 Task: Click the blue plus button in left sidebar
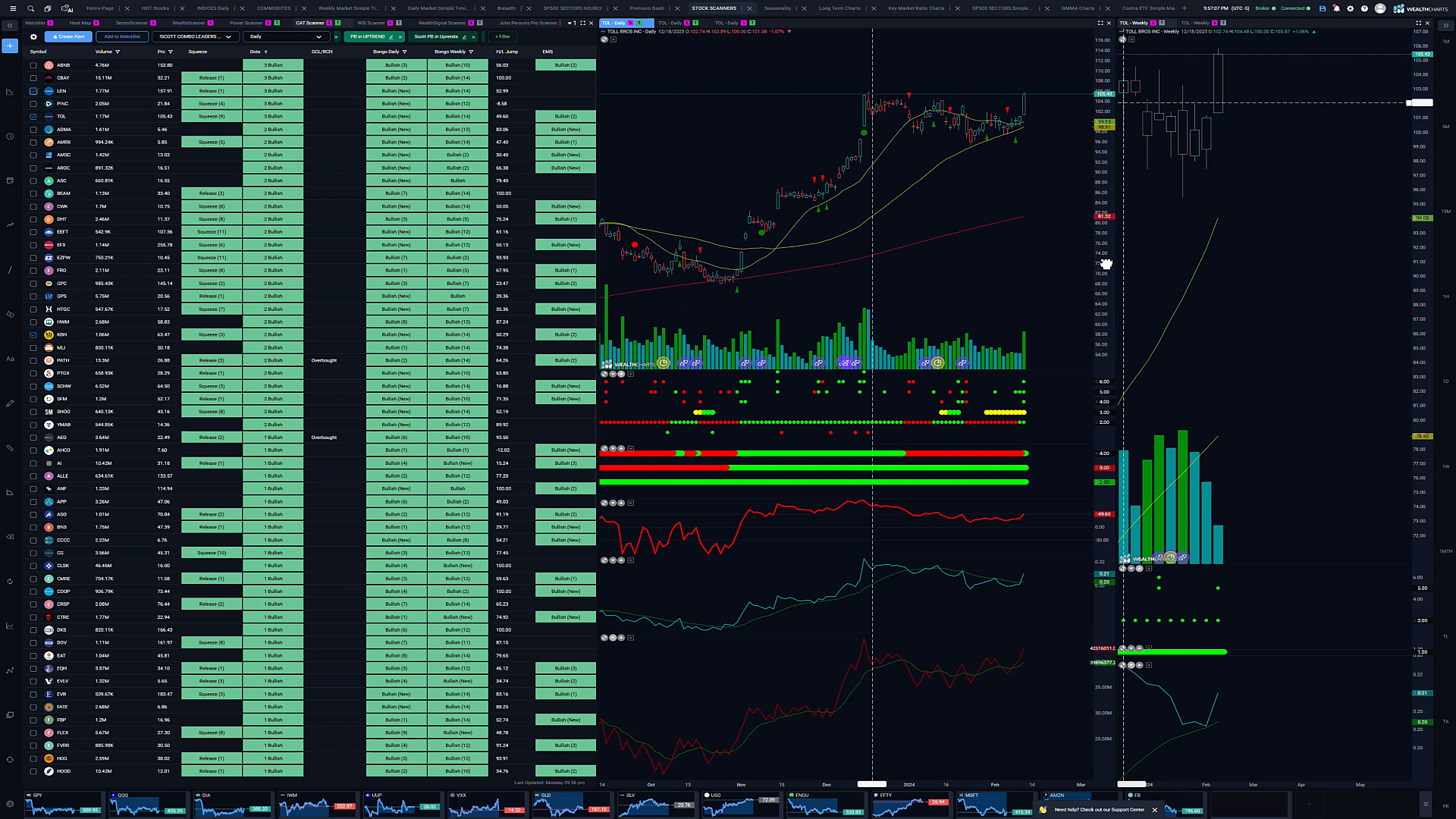coord(10,46)
